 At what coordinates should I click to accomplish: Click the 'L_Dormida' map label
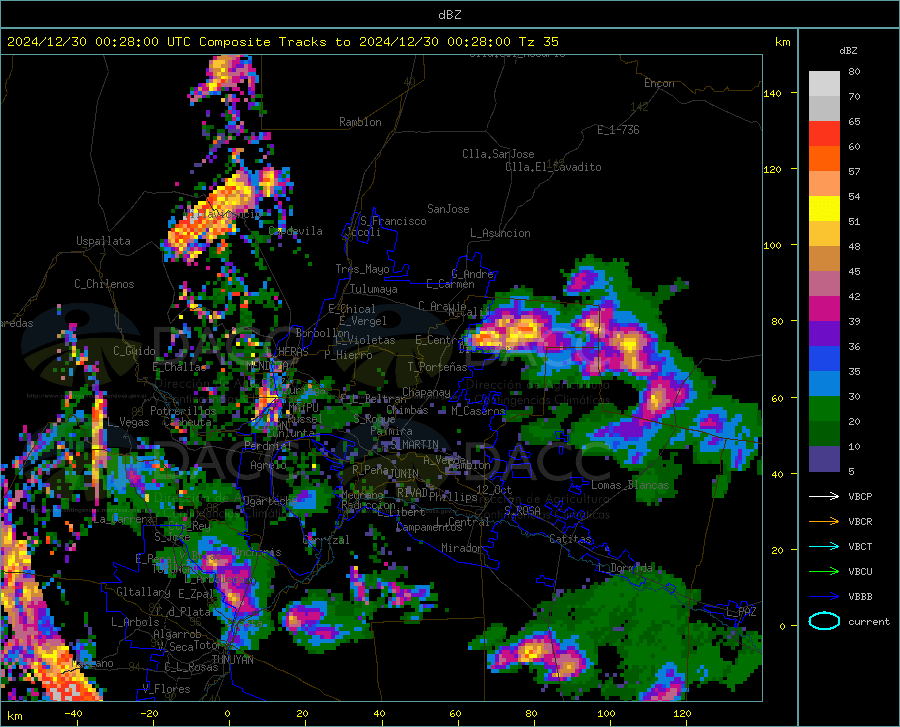tap(624, 568)
